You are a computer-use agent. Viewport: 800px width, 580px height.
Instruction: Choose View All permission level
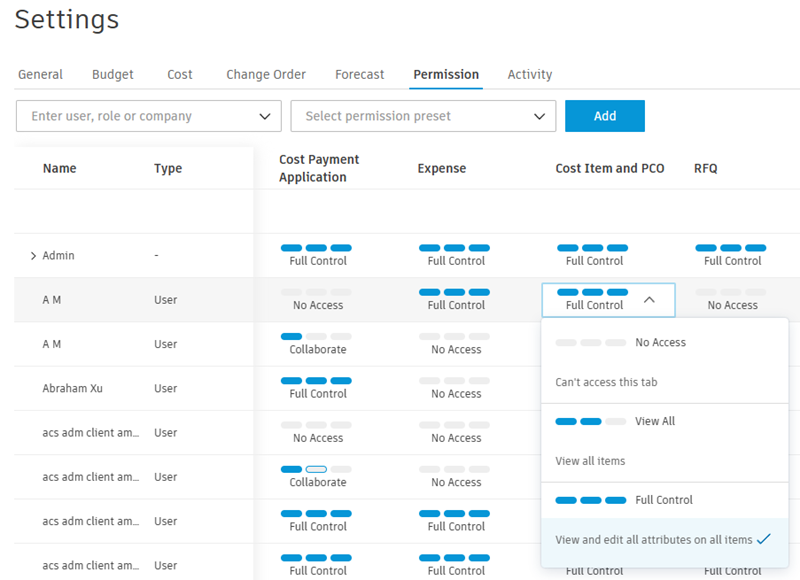(x=654, y=421)
